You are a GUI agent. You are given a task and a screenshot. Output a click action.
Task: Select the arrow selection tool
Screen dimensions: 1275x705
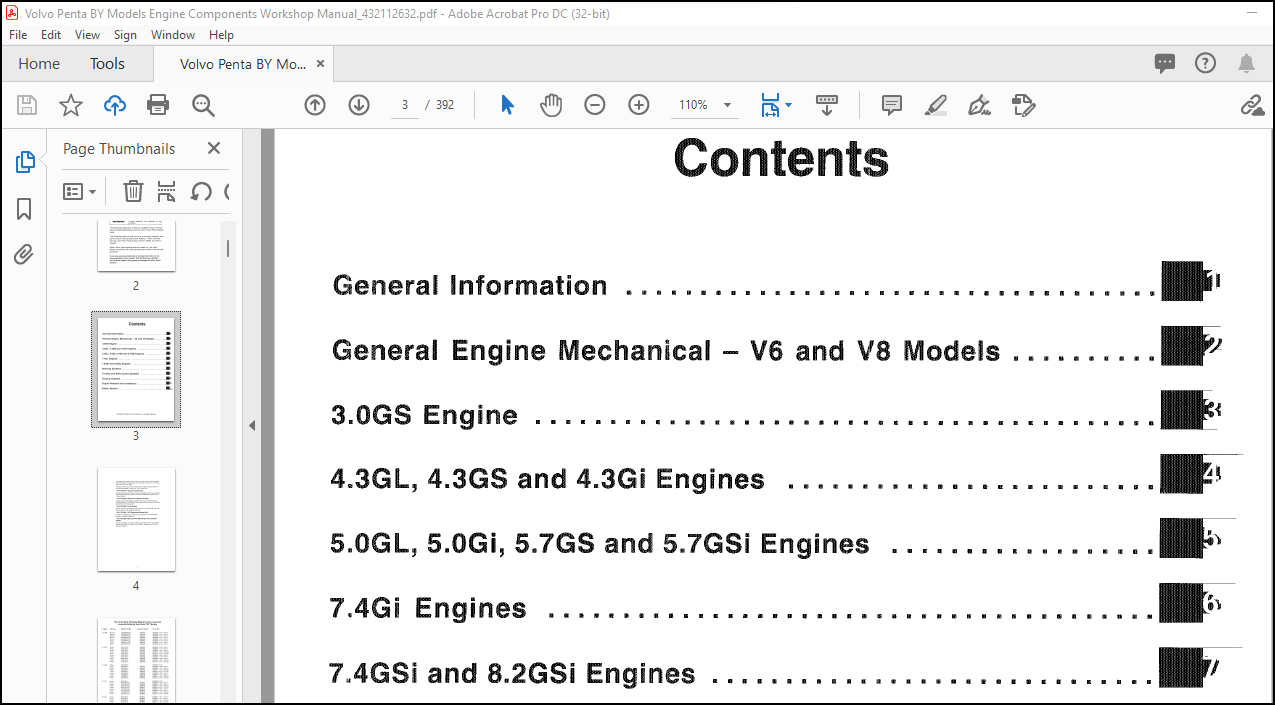507,105
